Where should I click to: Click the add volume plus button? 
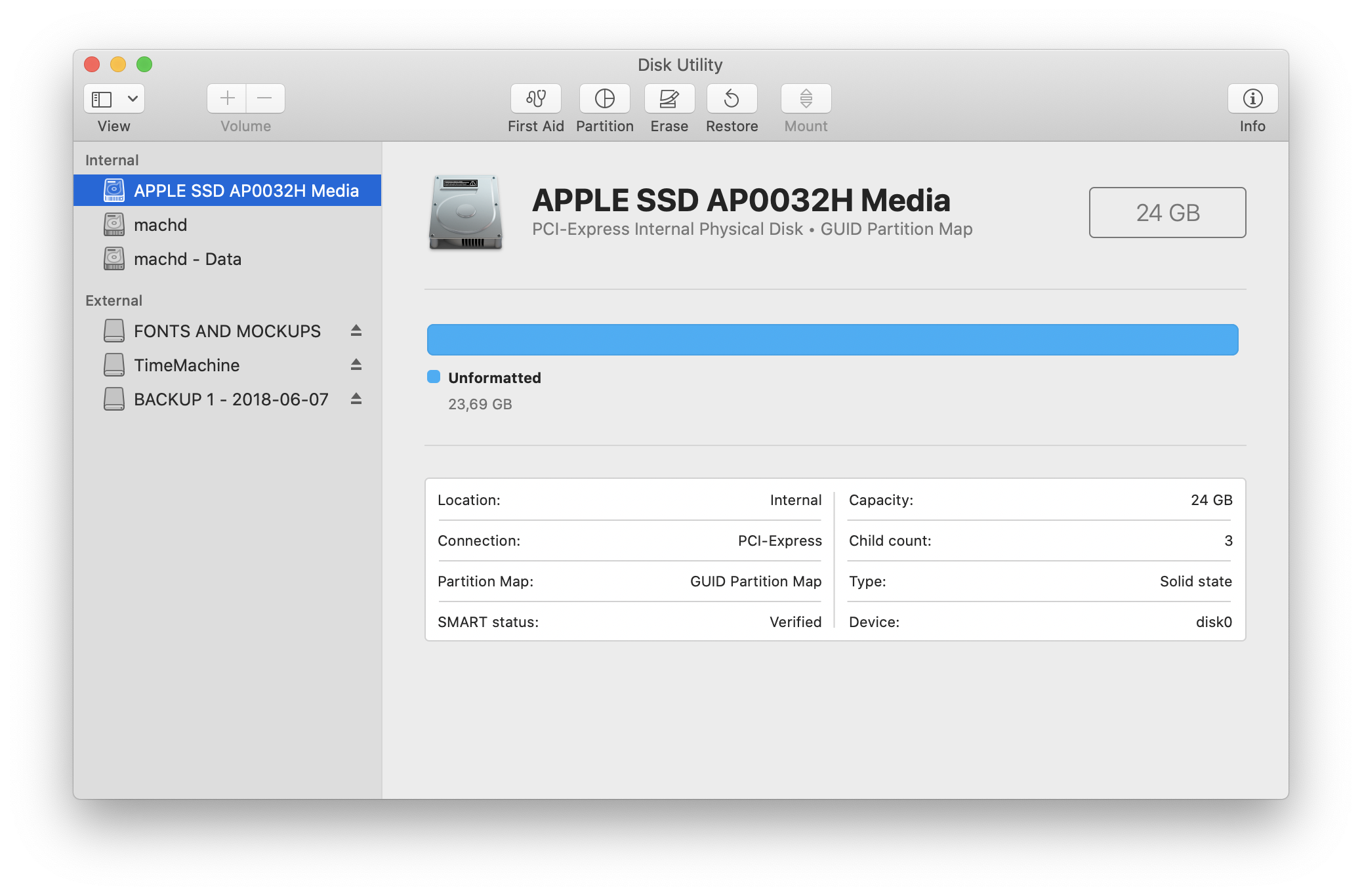(227, 98)
